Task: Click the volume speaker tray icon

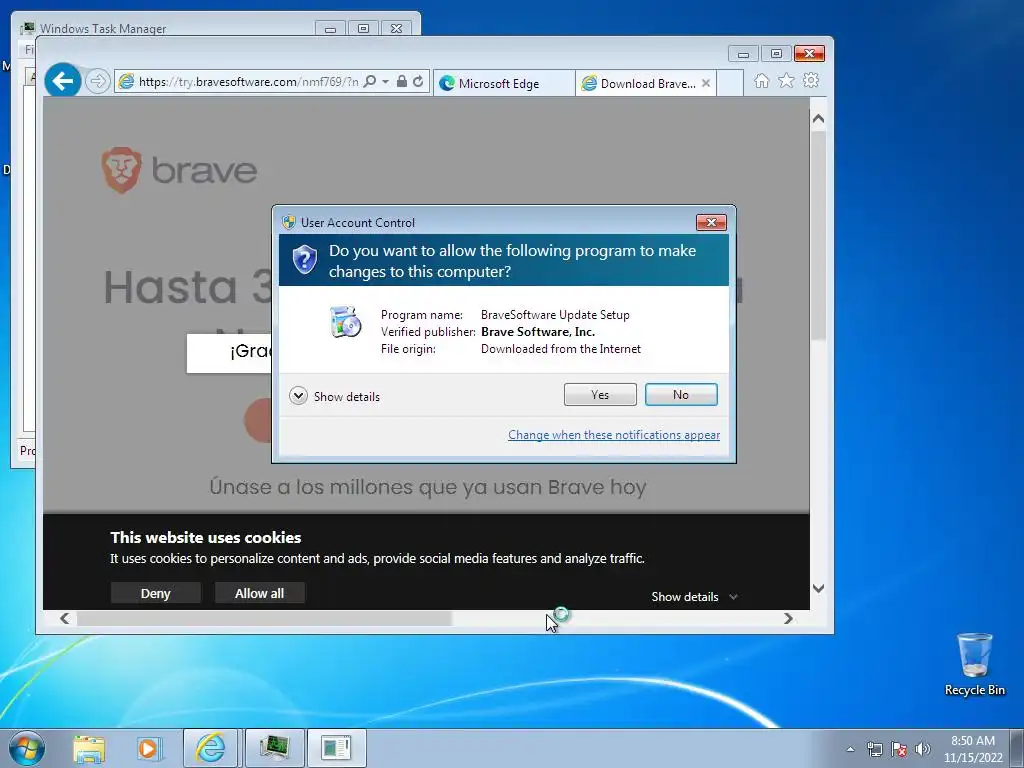Action: 923,749
